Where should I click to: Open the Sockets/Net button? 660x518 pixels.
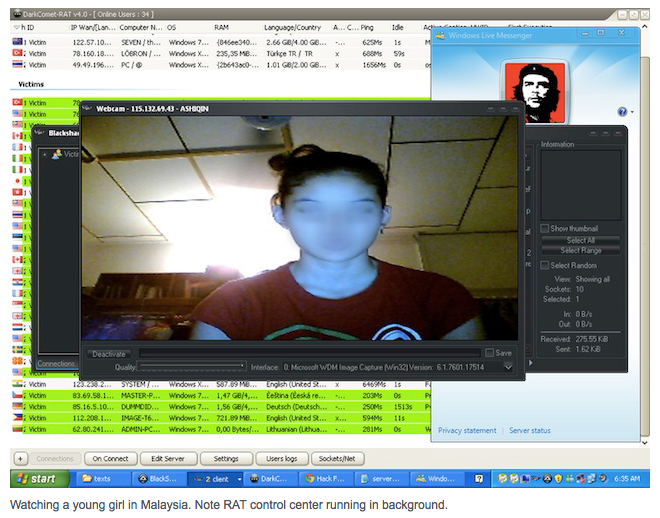(337, 458)
